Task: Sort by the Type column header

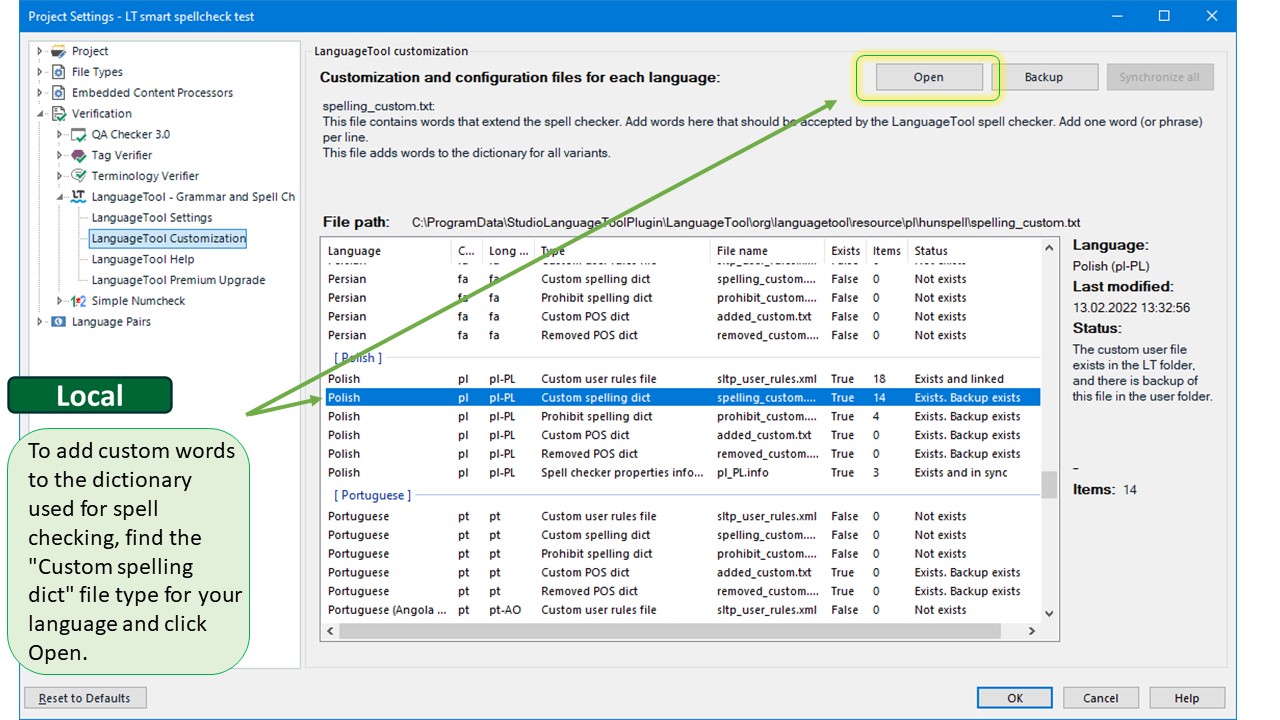Action: [x=622, y=251]
